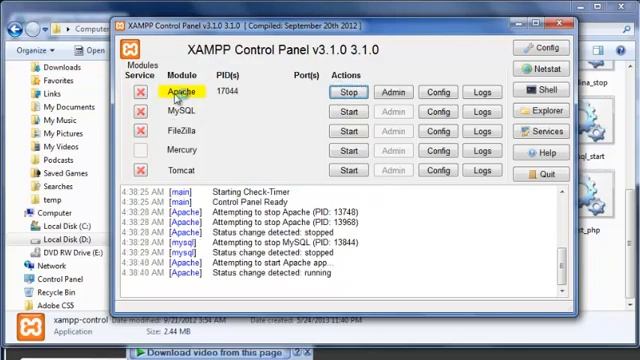640x360 pixels.
Task: View the Apache Logs
Action: tap(482, 92)
